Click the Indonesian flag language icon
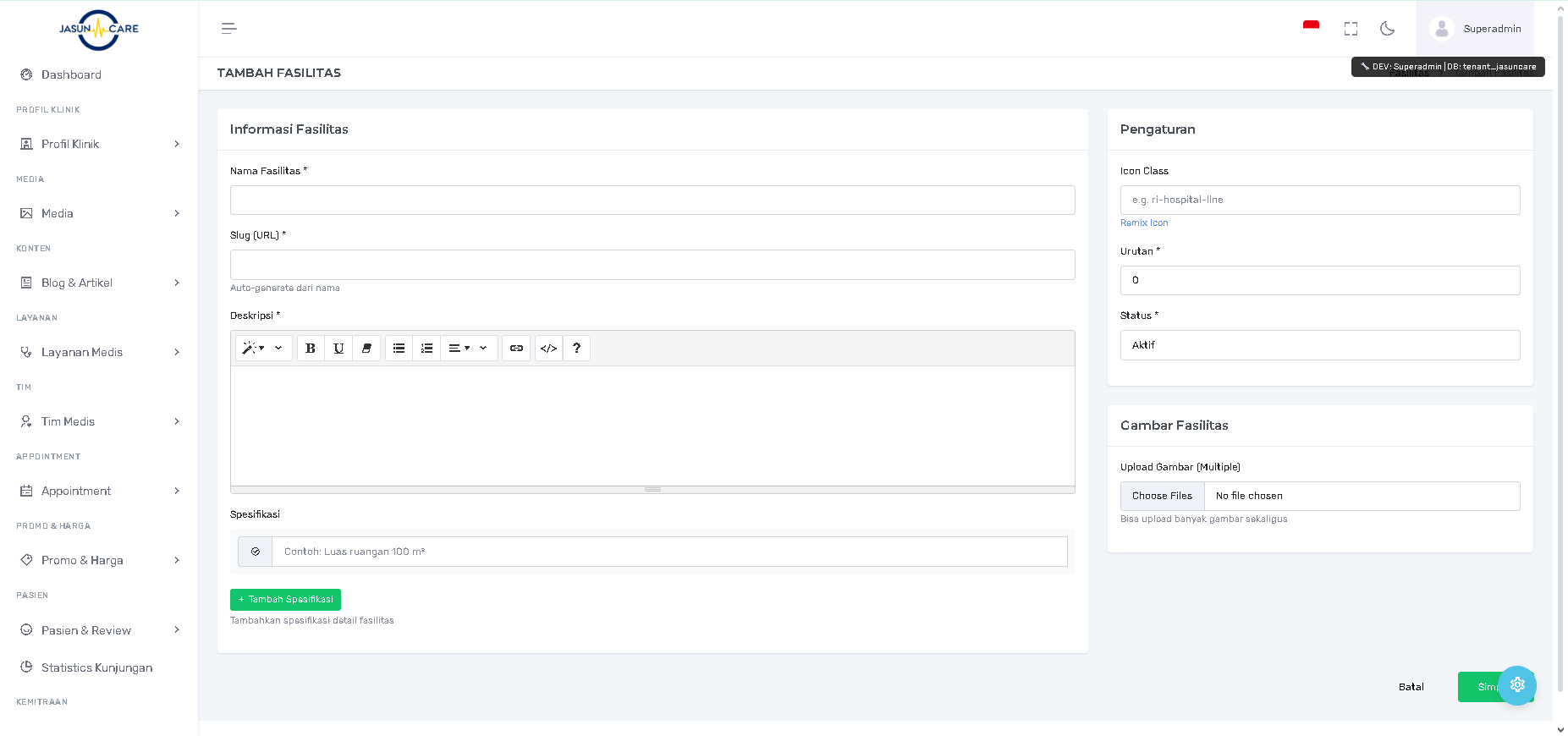Image resolution: width=1568 pixels, height=736 pixels. (x=1311, y=26)
